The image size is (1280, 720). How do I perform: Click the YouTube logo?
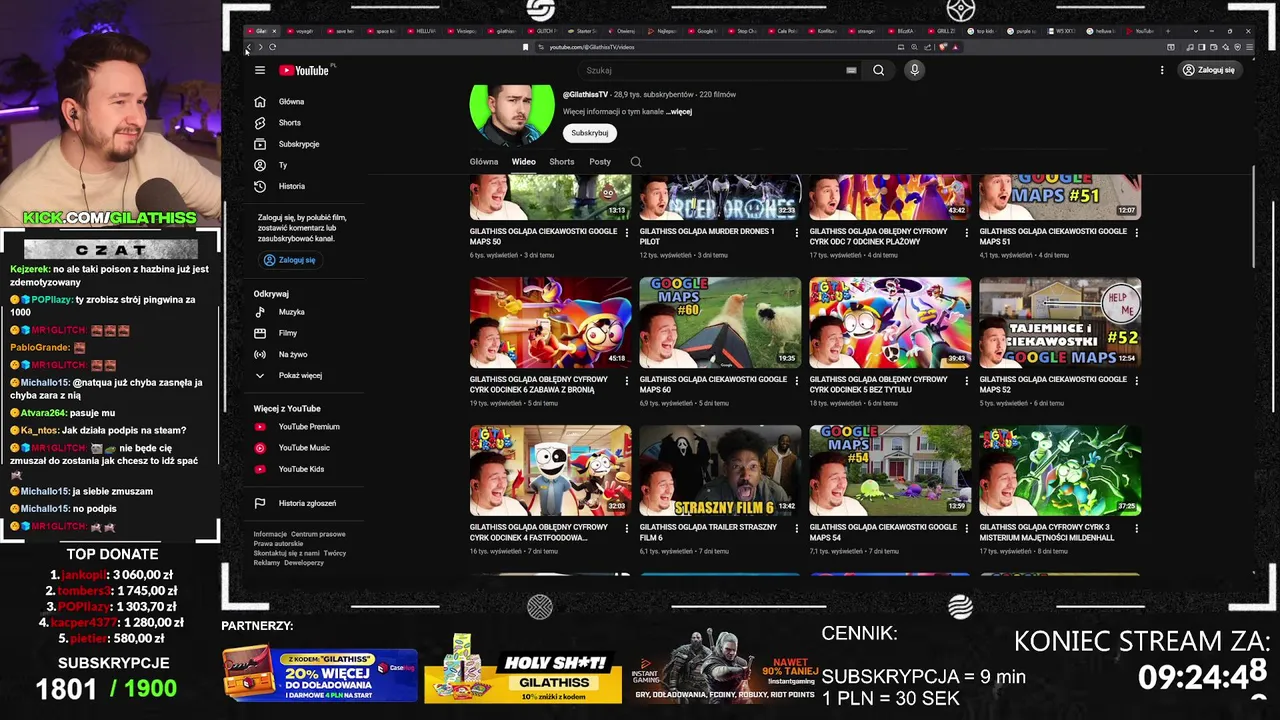coord(304,70)
